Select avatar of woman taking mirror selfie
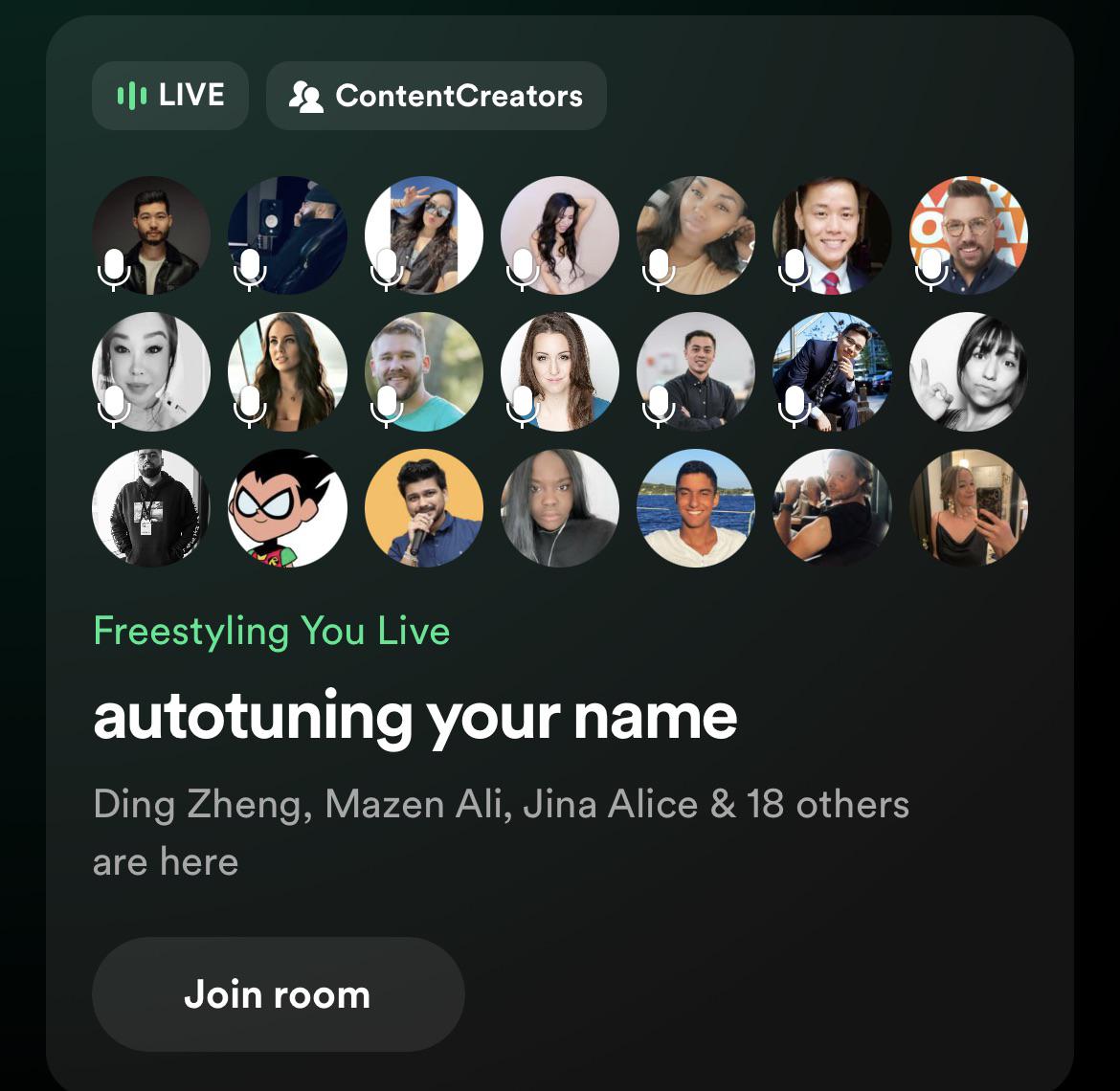 coord(969,507)
